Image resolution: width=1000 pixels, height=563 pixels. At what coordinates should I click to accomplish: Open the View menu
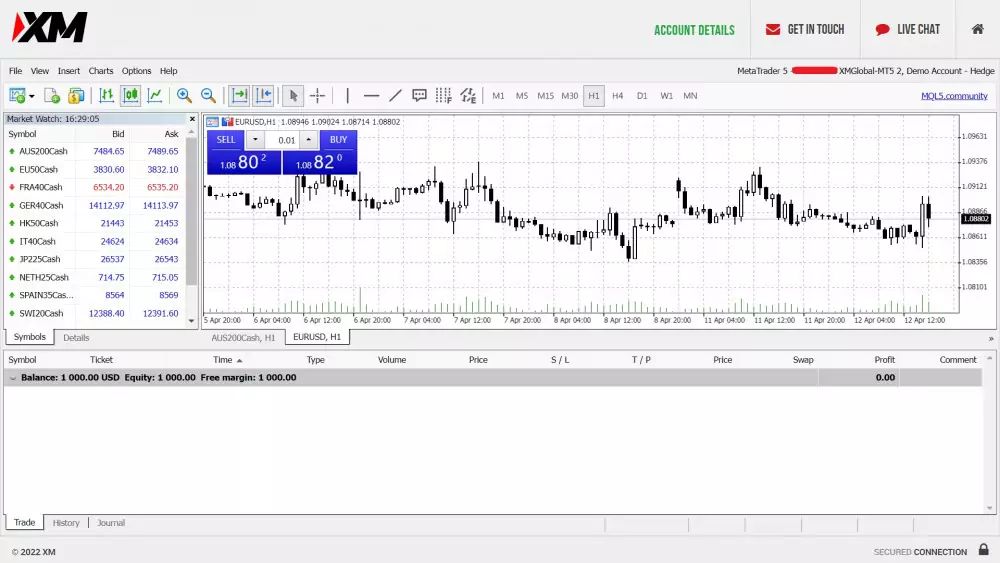[40, 71]
